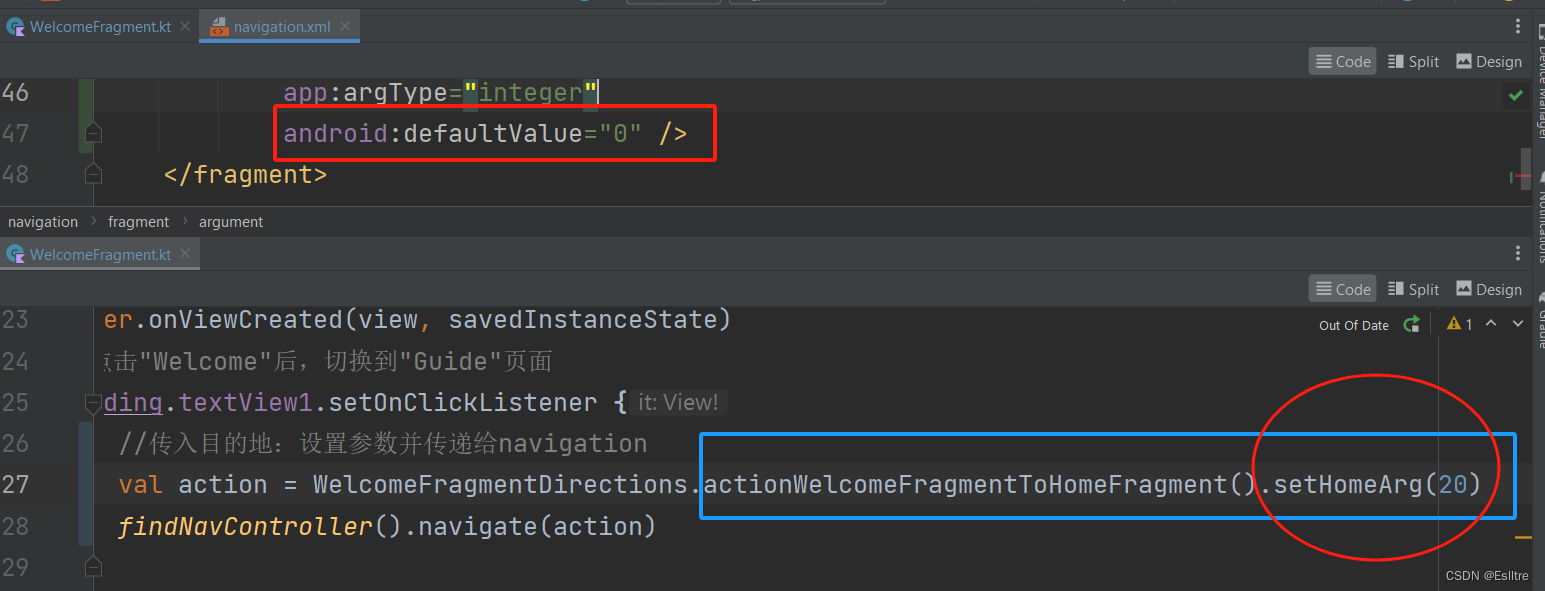Click the green inspection checkmark indicator
Image resolution: width=1545 pixels, height=591 pixels.
[1516, 94]
